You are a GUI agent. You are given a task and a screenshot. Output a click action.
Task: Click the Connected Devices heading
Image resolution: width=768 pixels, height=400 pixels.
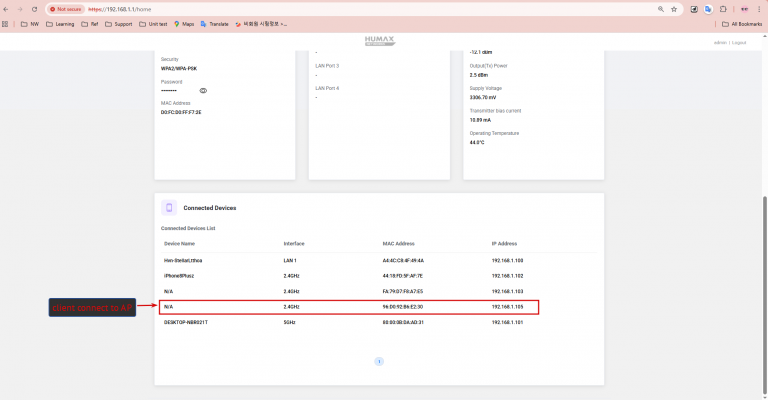tap(210, 208)
